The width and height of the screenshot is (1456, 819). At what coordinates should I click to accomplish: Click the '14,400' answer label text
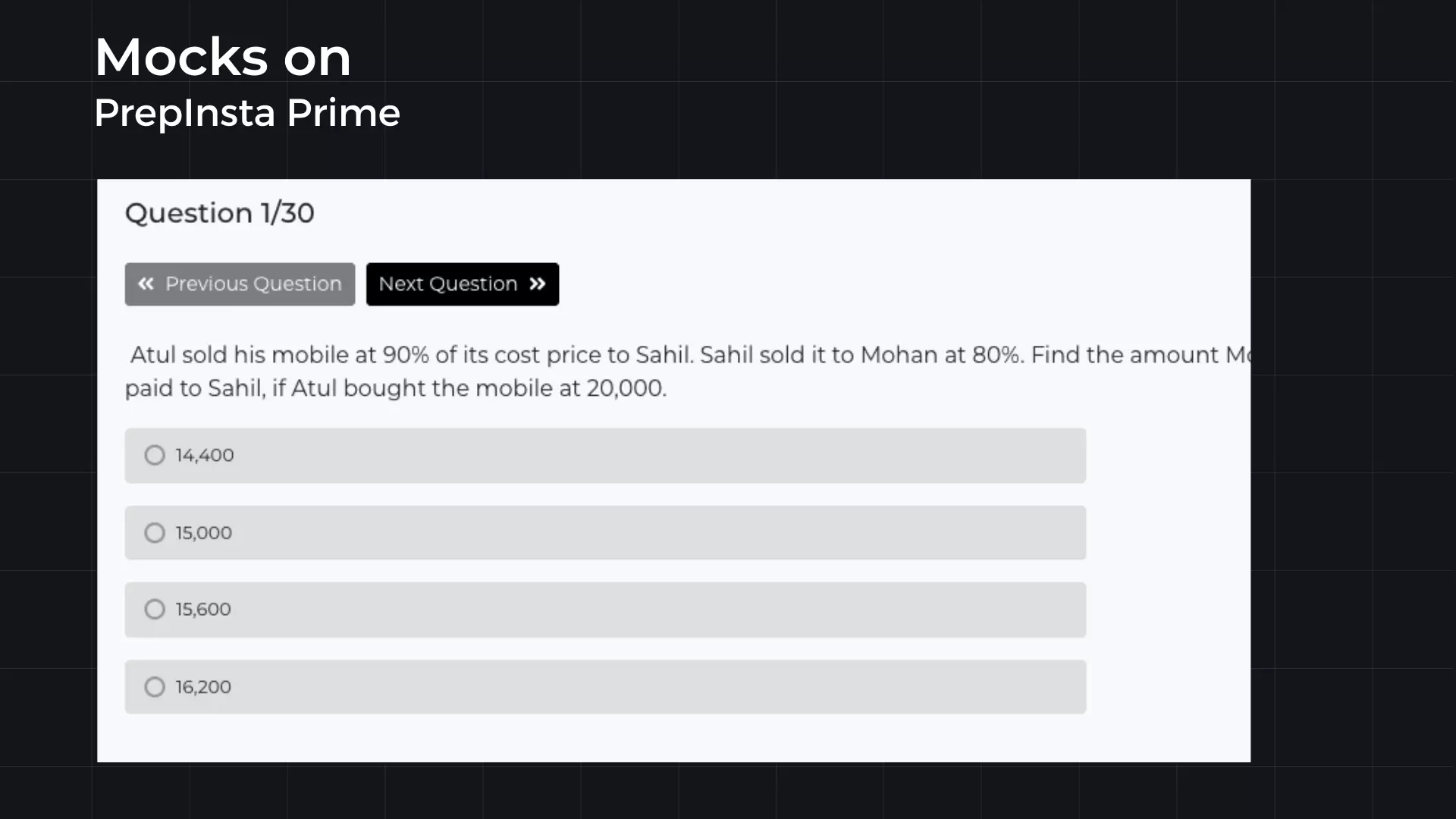(205, 455)
